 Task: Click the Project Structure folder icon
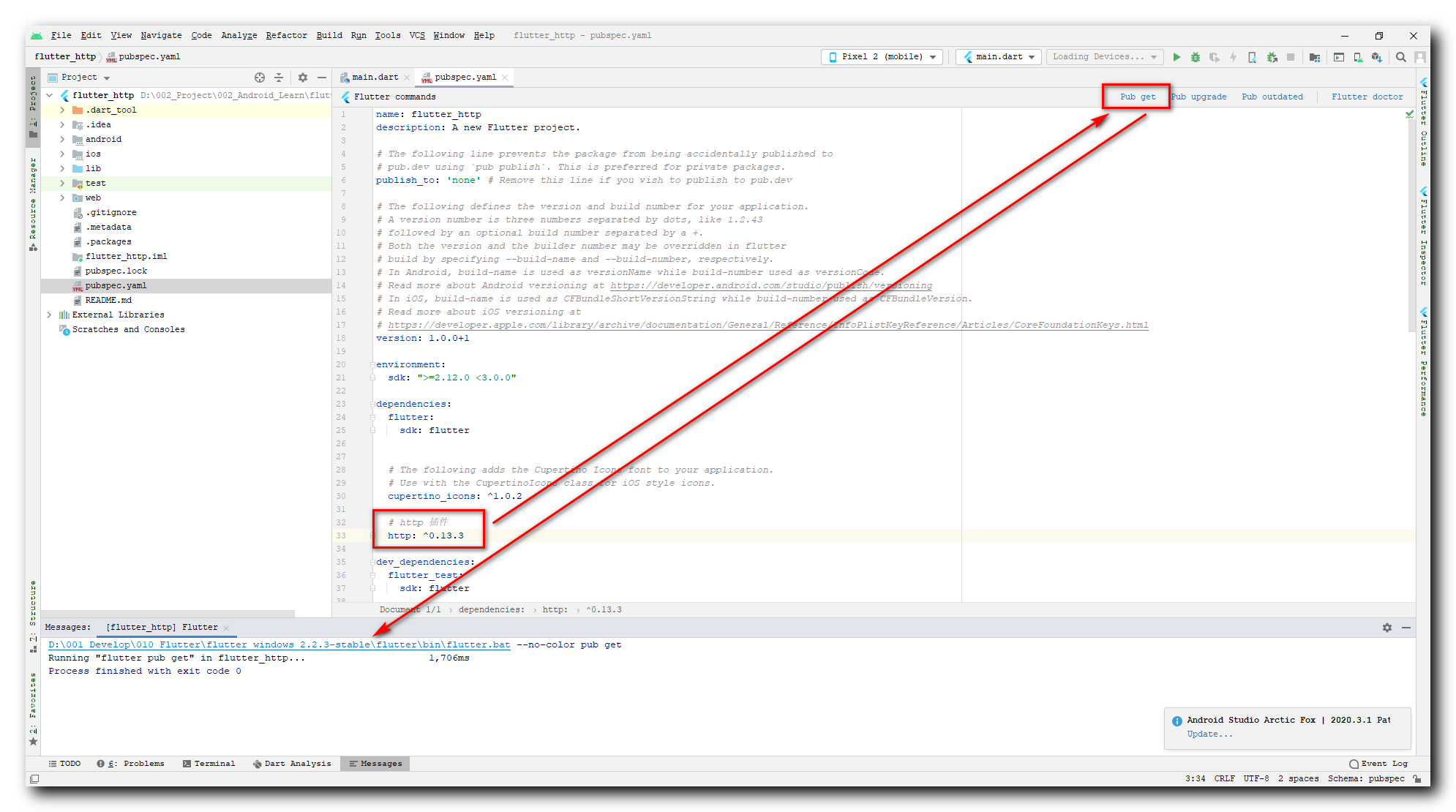tap(1315, 57)
